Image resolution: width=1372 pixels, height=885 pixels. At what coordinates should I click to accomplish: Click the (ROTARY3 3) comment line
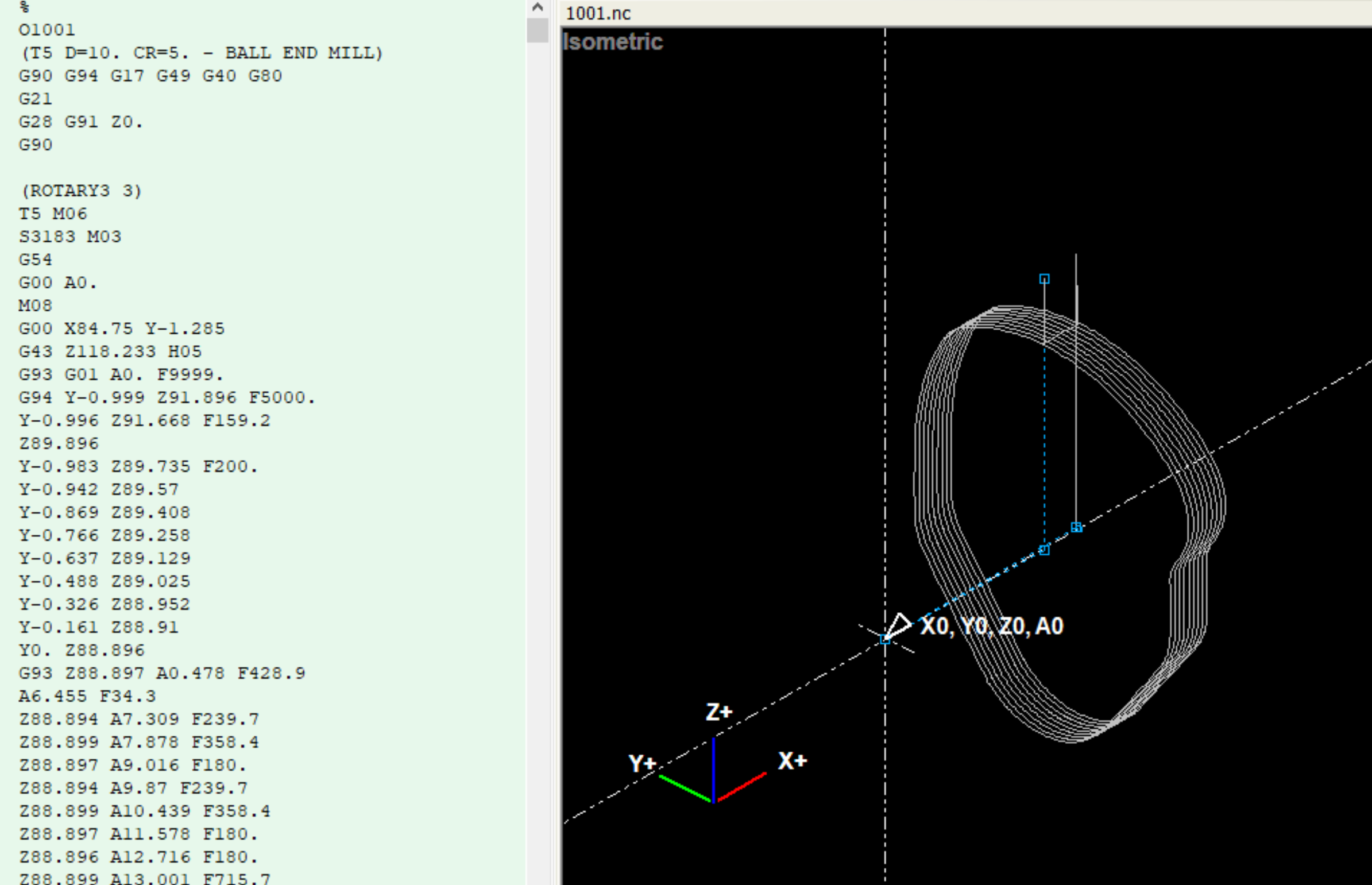point(82,191)
